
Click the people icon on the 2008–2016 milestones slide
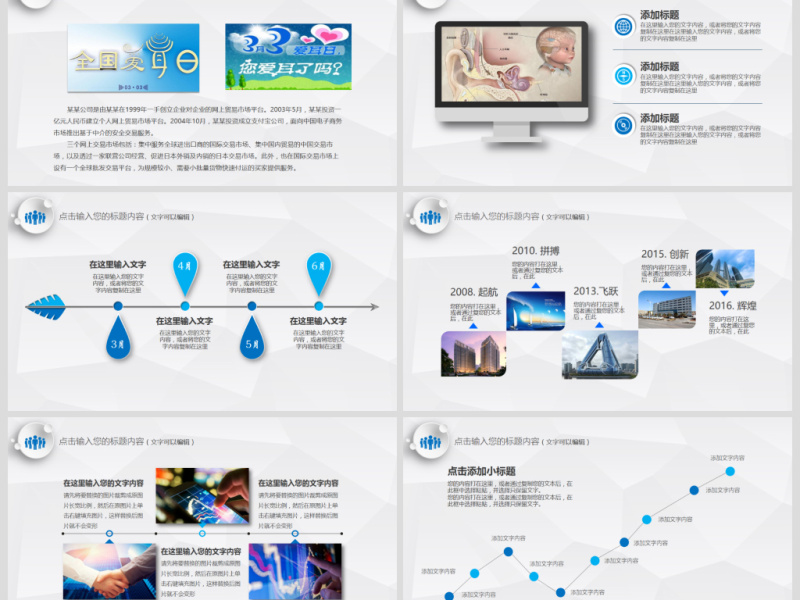(432, 215)
